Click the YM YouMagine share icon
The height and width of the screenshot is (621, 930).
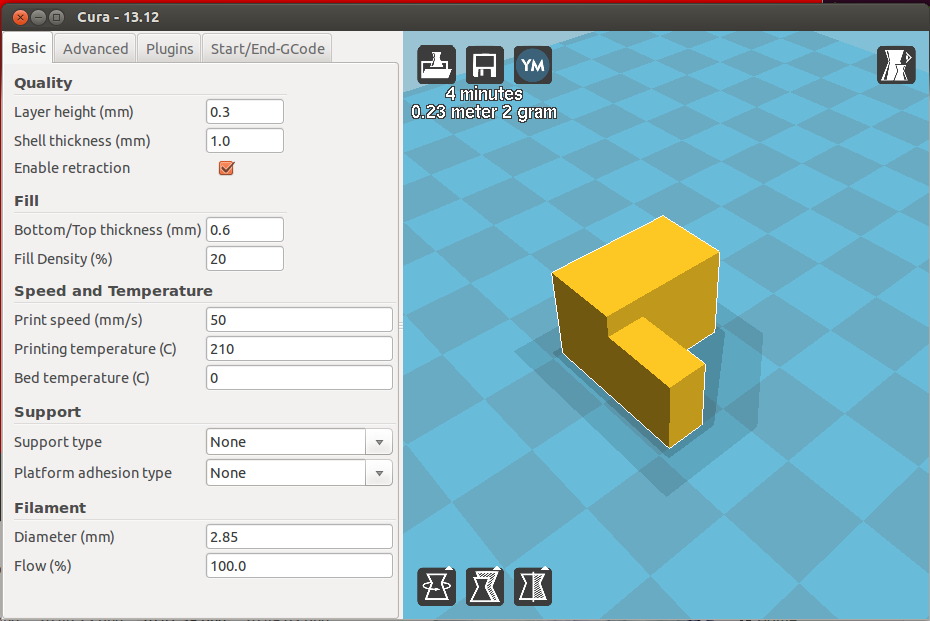(533, 66)
